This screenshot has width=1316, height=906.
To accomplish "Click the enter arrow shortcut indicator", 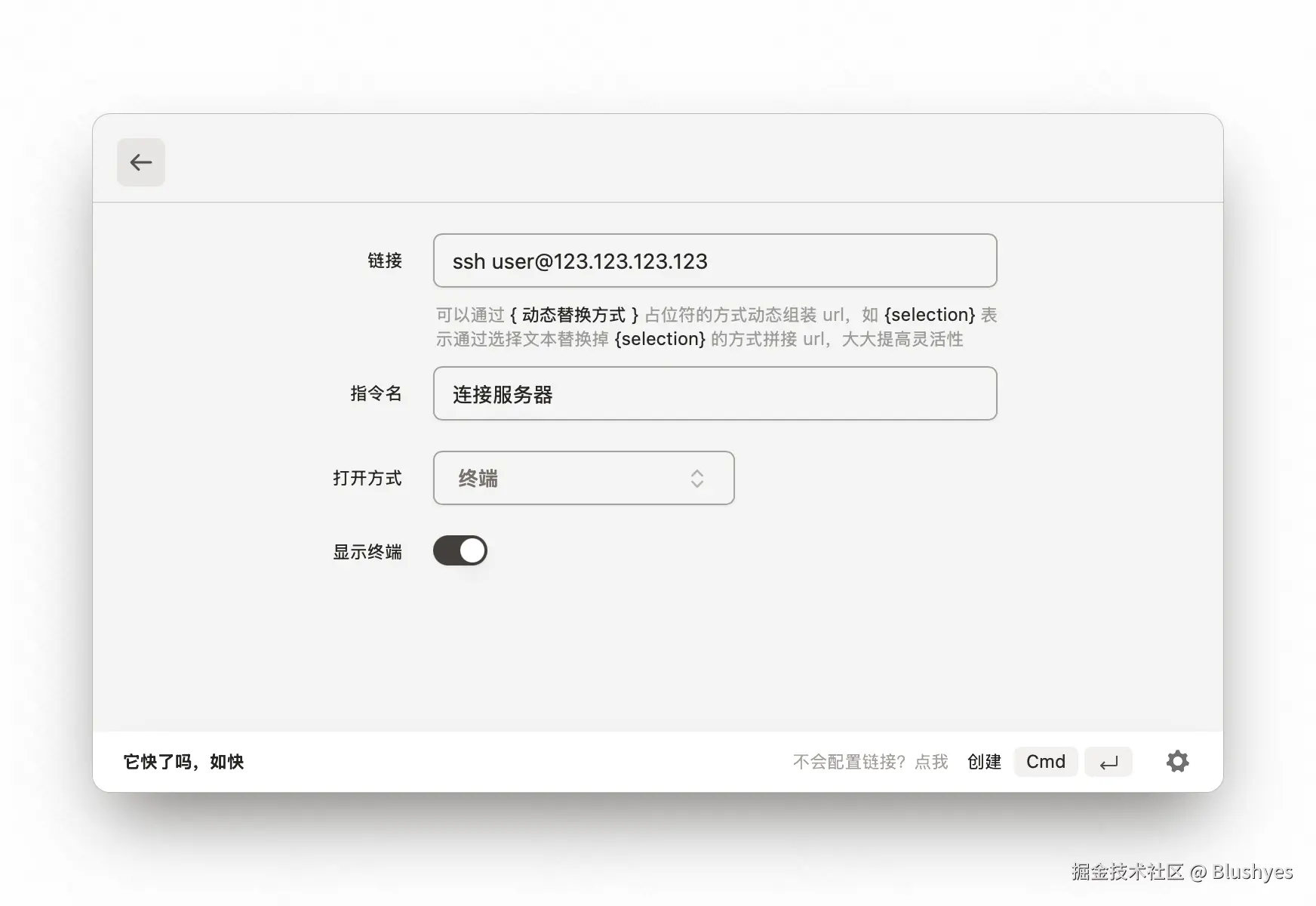I will tap(1108, 762).
